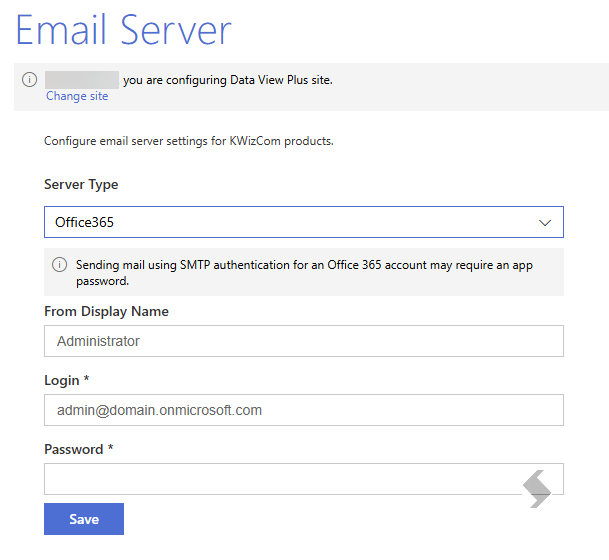Viewport: 609px width, 560px height.
Task: Click the grey arrow logo watermark
Action: 536,489
